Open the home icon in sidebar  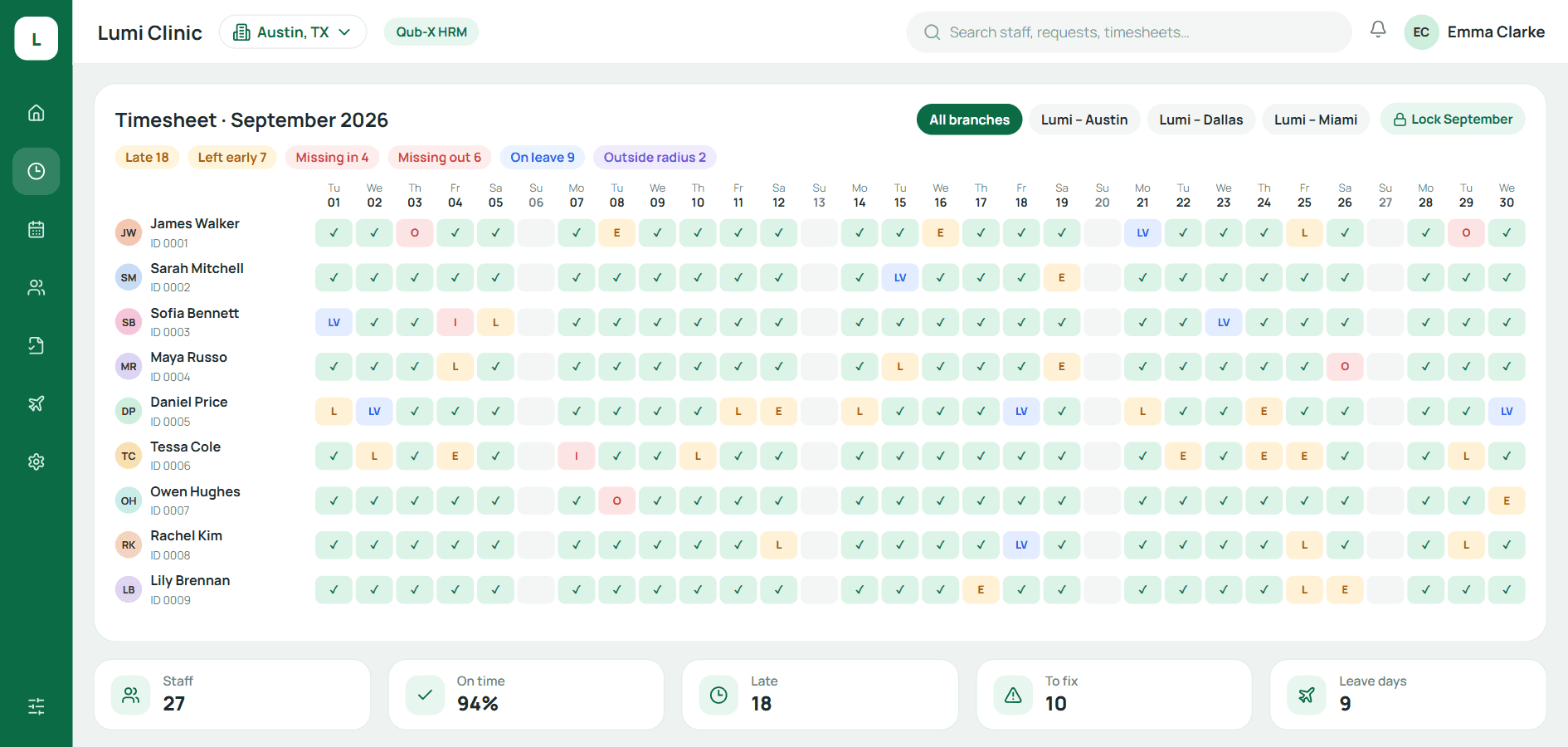[x=36, y=113]
